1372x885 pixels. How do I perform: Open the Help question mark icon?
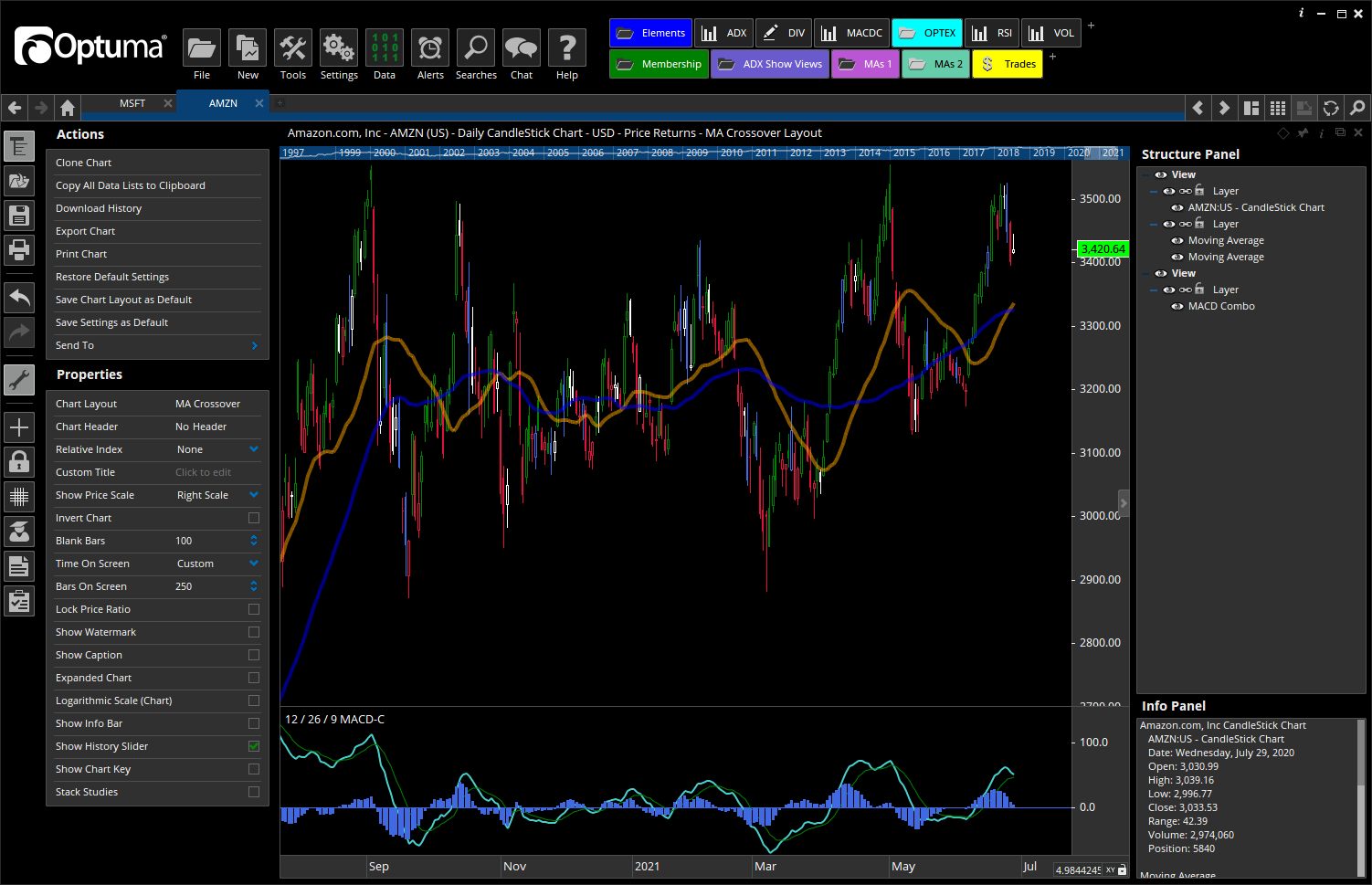pyautogui.click(x=567, y=47)
